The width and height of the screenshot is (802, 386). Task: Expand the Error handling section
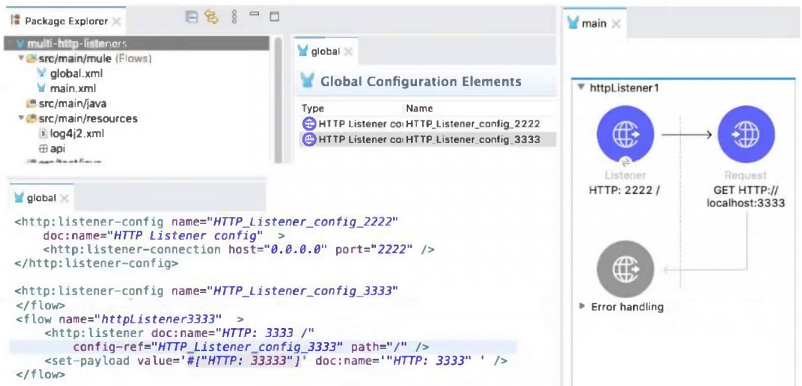coord(581,307)
